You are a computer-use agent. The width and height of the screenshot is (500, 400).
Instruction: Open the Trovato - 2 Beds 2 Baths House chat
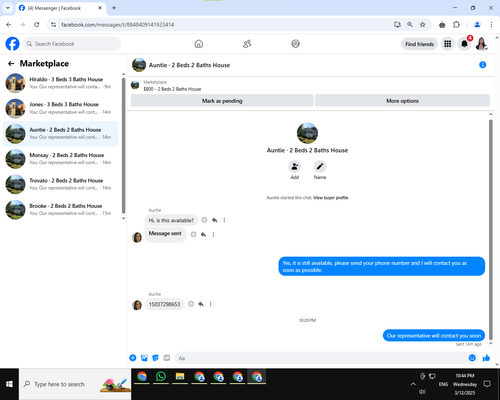click(x=60, y=184)
